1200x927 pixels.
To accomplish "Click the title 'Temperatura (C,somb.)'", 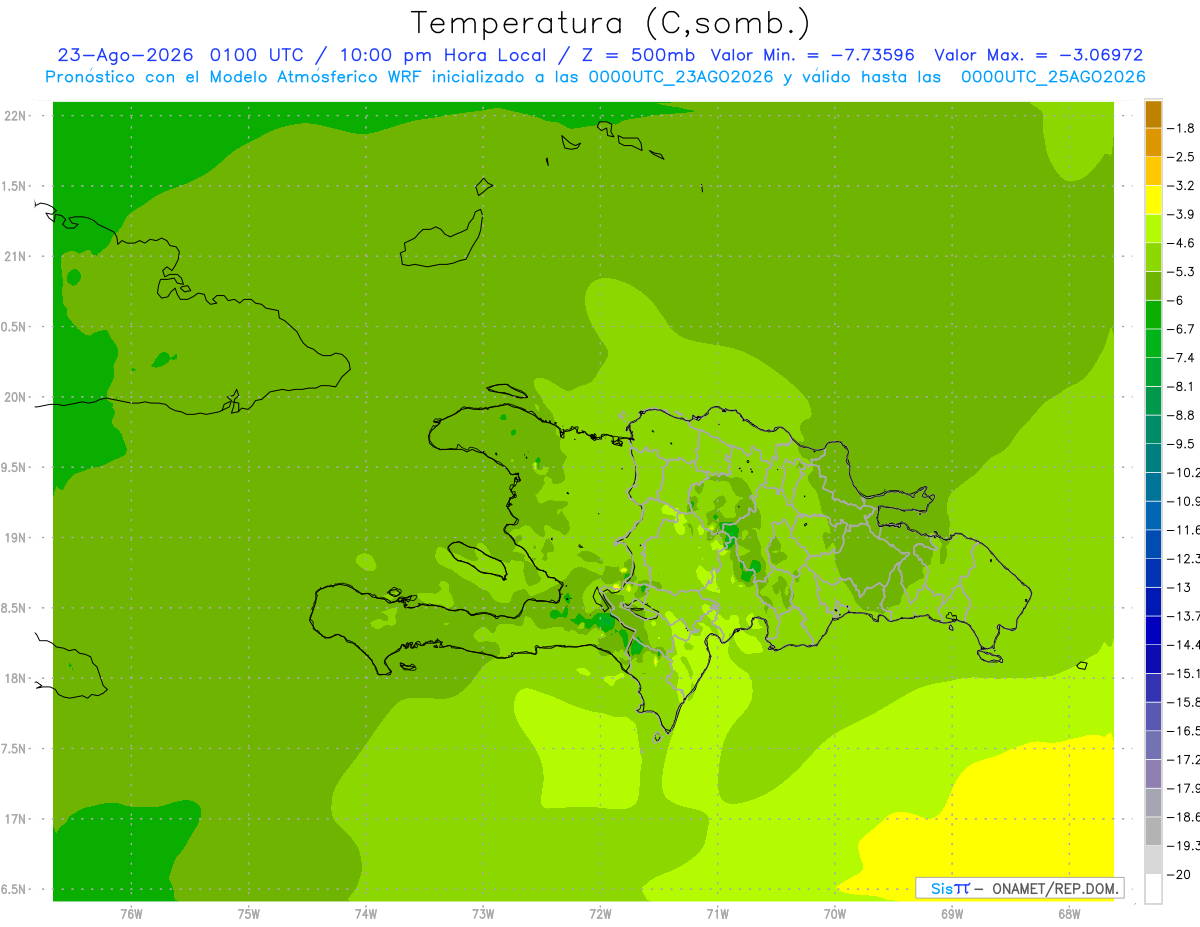I will point(611,23).
